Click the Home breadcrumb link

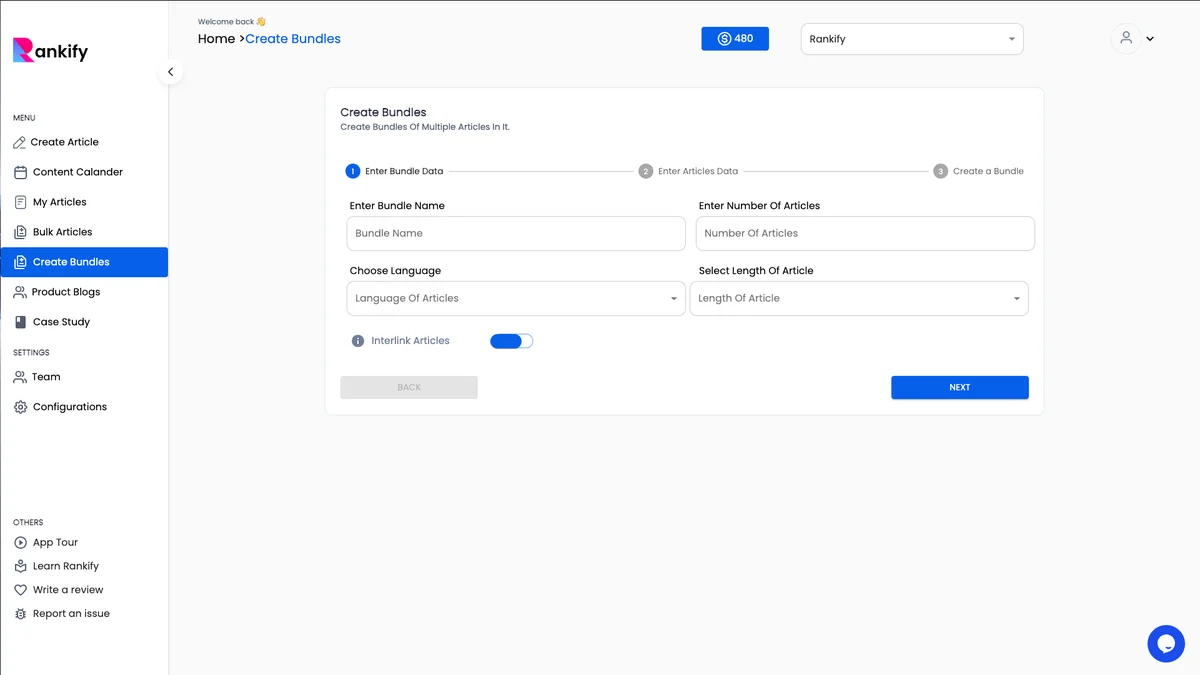(216, 39)
